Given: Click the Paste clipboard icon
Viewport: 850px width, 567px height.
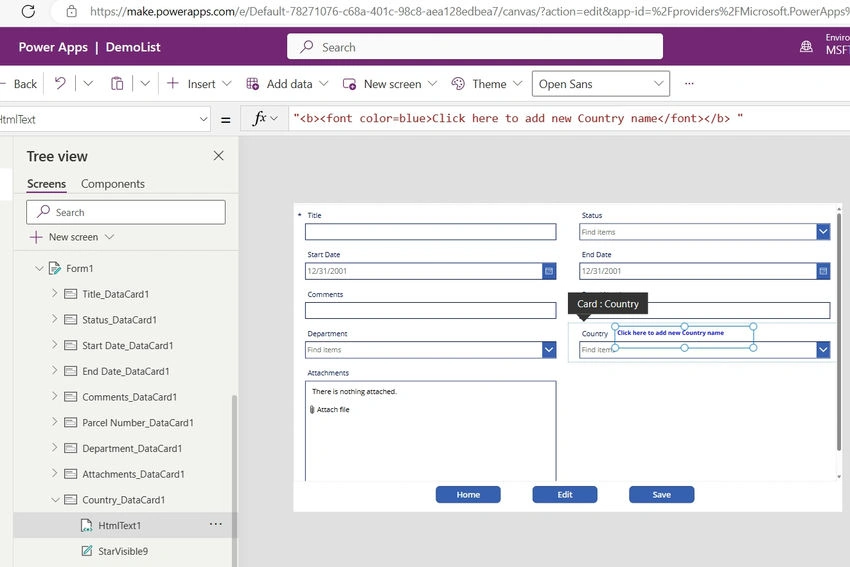Looking at the screenshot, I should coord(117,83).
